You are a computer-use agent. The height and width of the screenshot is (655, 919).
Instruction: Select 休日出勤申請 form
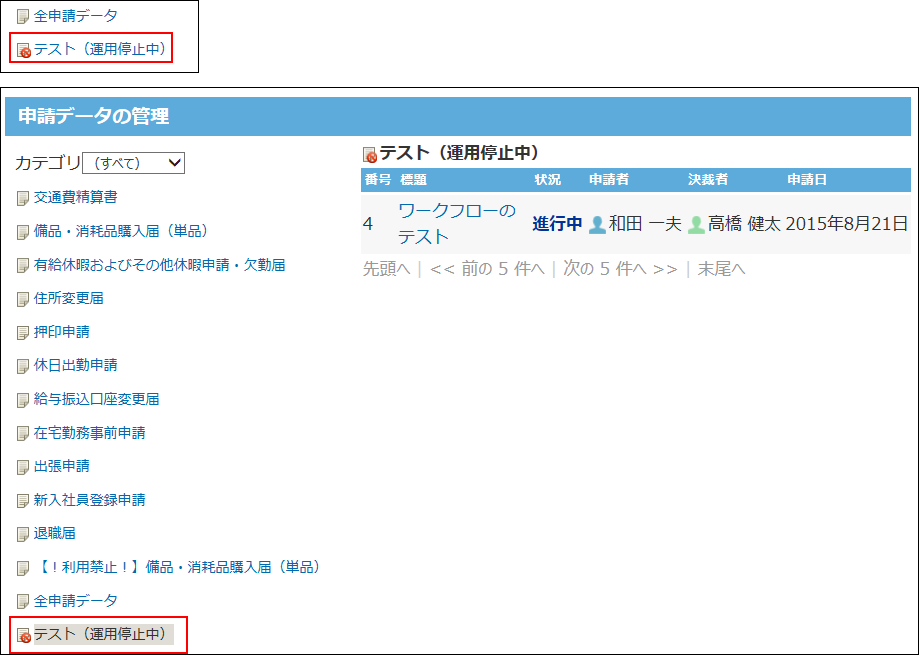(x=76, y=365)
